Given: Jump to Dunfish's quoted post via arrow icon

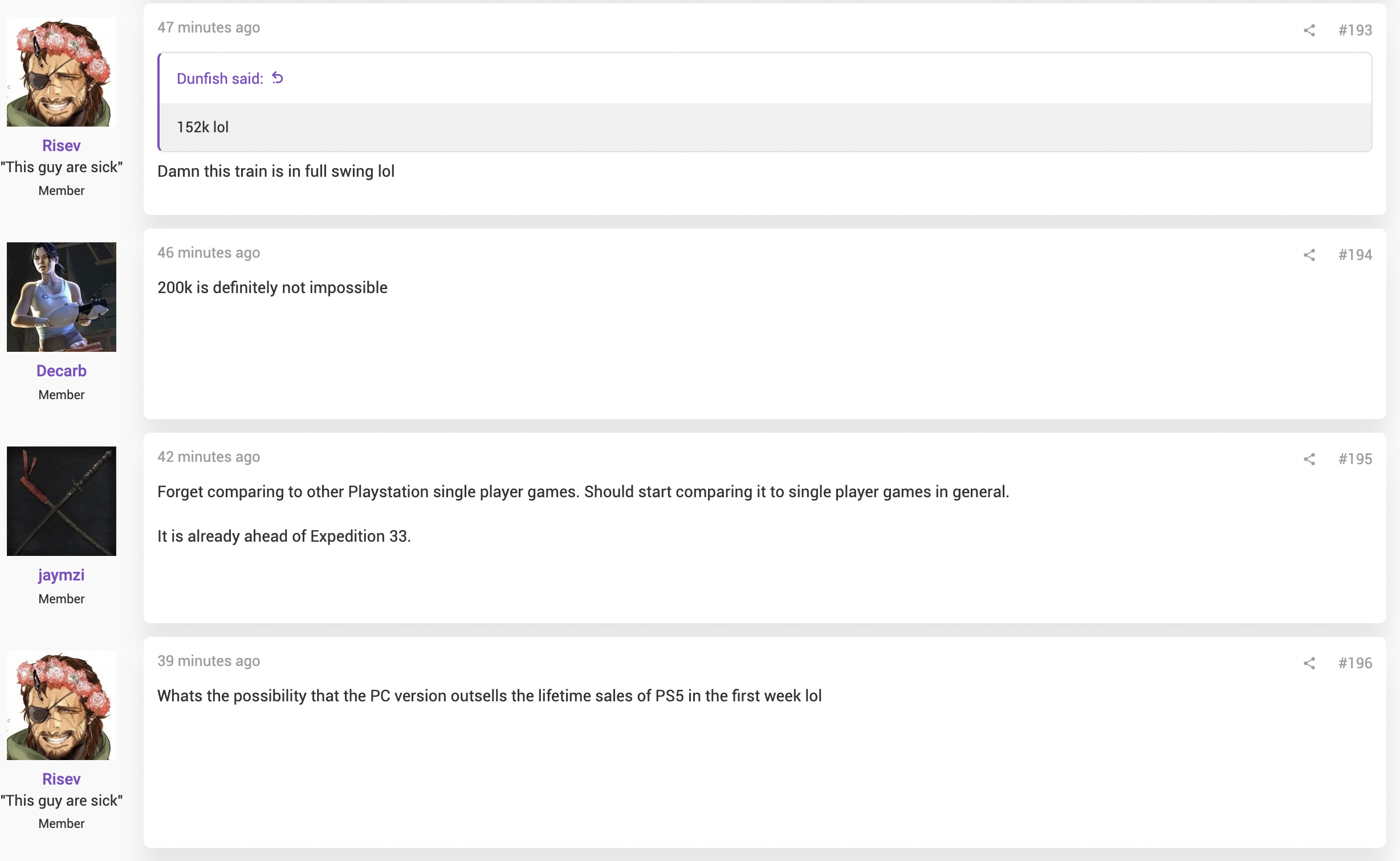Looking at the screenshot, I should pyautogui.click(x=278, y=78).
